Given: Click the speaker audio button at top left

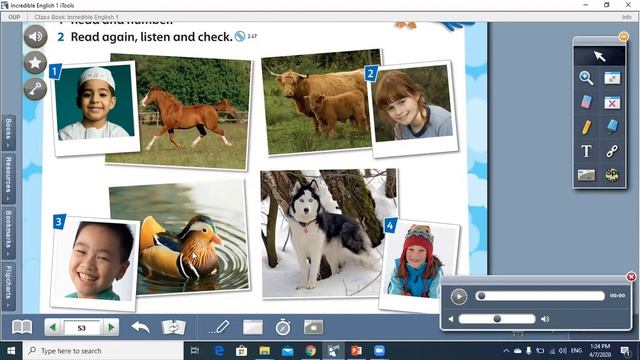Looking at the screenshot, I should pos(36,37).
